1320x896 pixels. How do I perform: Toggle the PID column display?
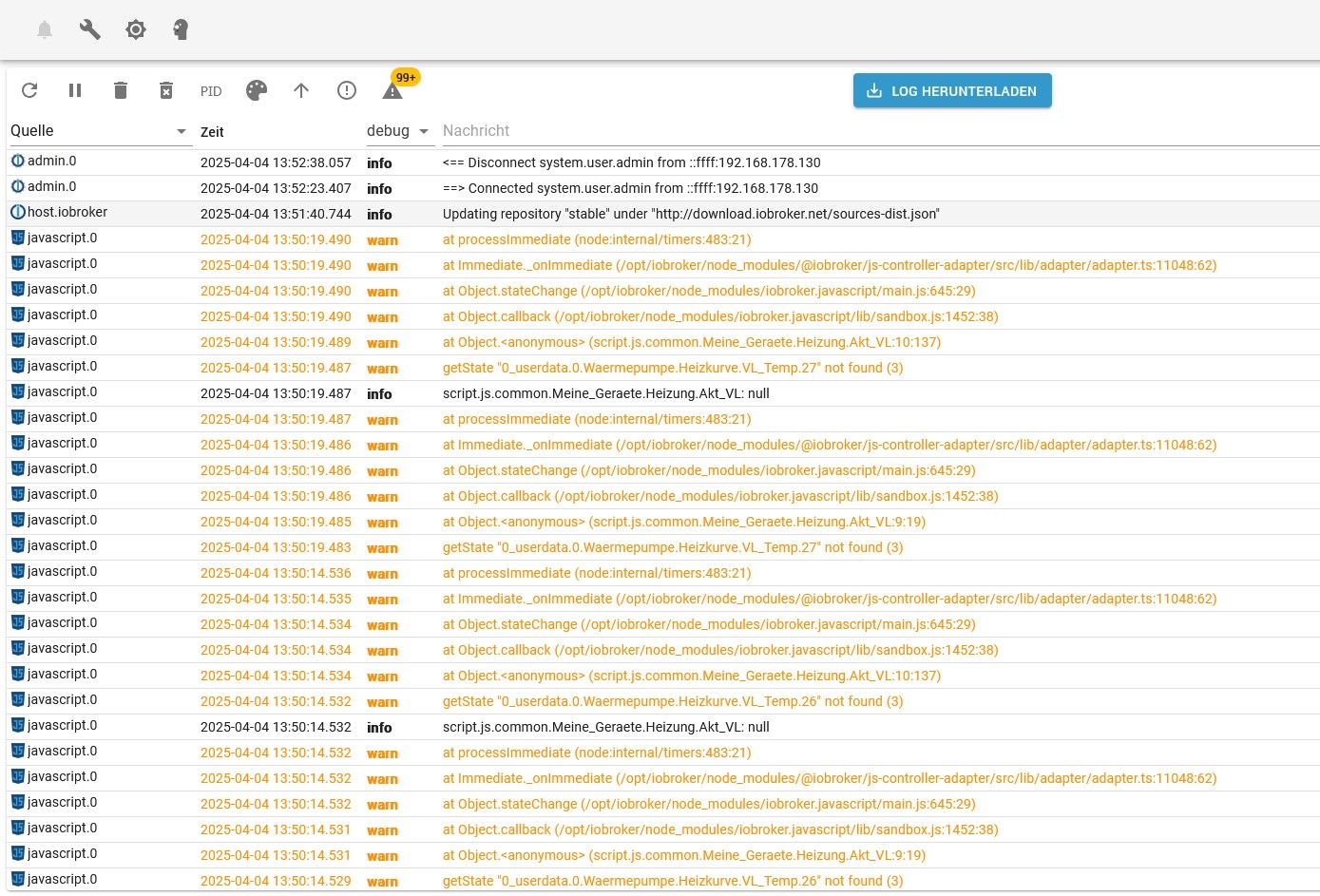pos(211,91)
